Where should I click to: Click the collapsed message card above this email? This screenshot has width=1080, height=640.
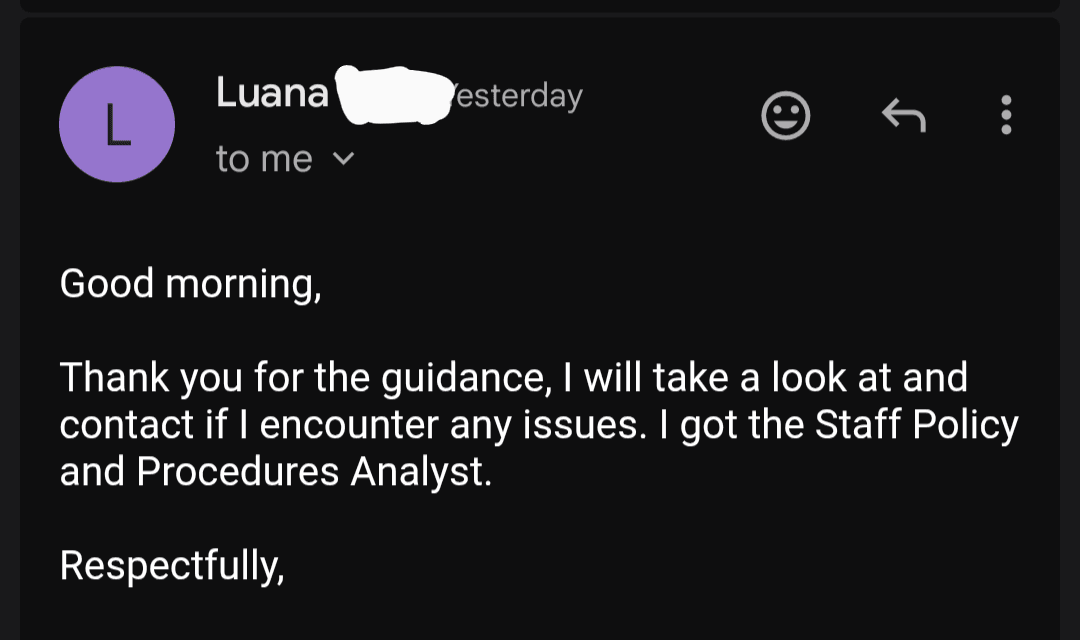tap(540, 6)
